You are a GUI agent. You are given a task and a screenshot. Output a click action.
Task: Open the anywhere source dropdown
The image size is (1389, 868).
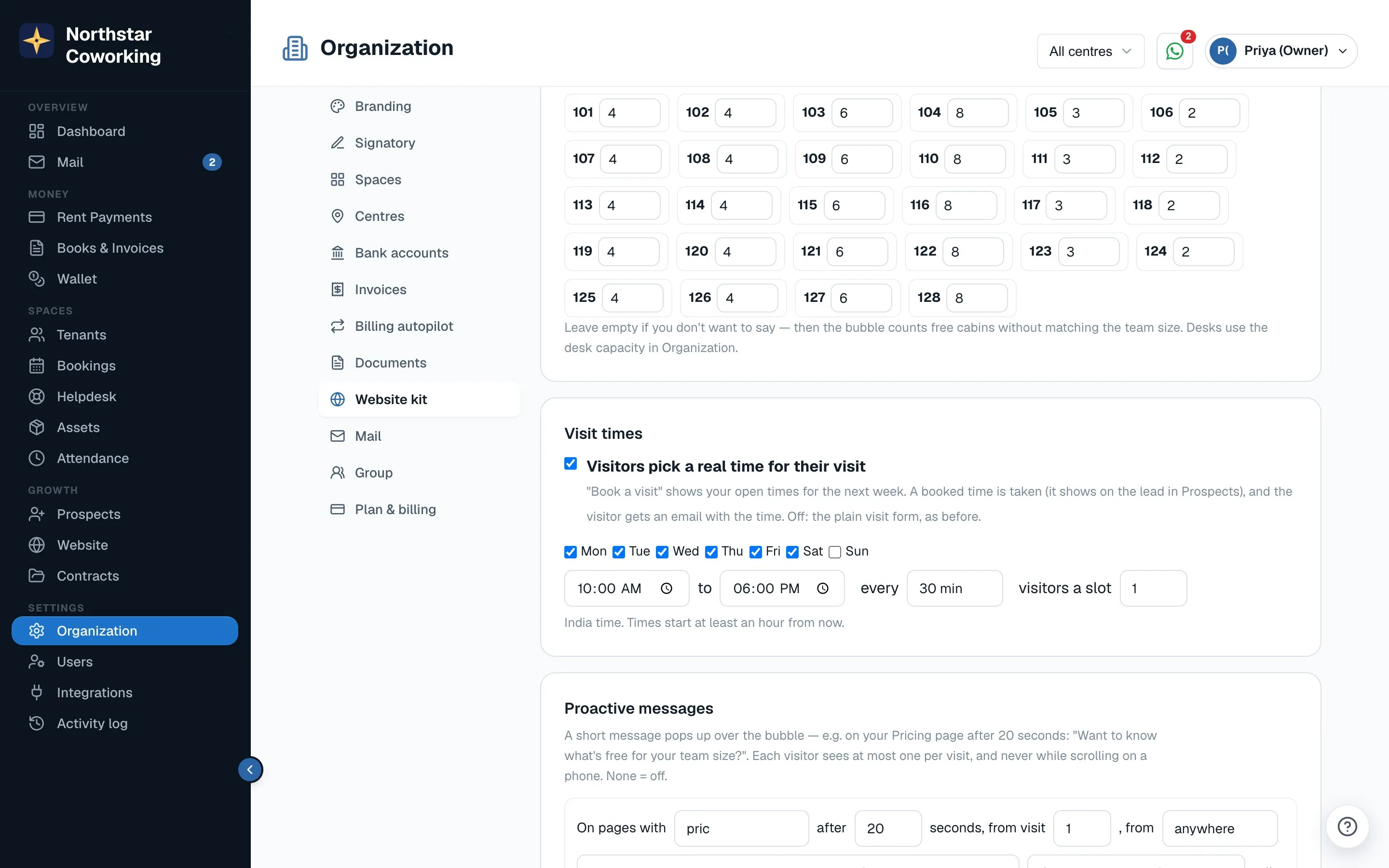click(x=1220, y=828)
